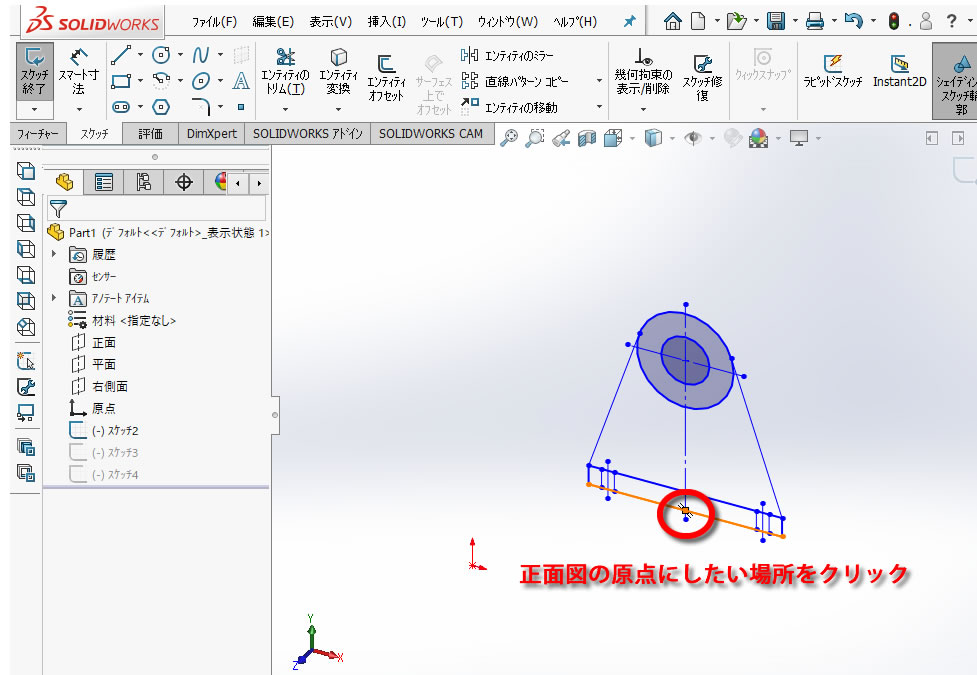The width and height of the screenshot is (977, 675).
Task: Toggle Rapid Sketch (ラピッドスケッチ)
Action: click(x=832, y=71)
